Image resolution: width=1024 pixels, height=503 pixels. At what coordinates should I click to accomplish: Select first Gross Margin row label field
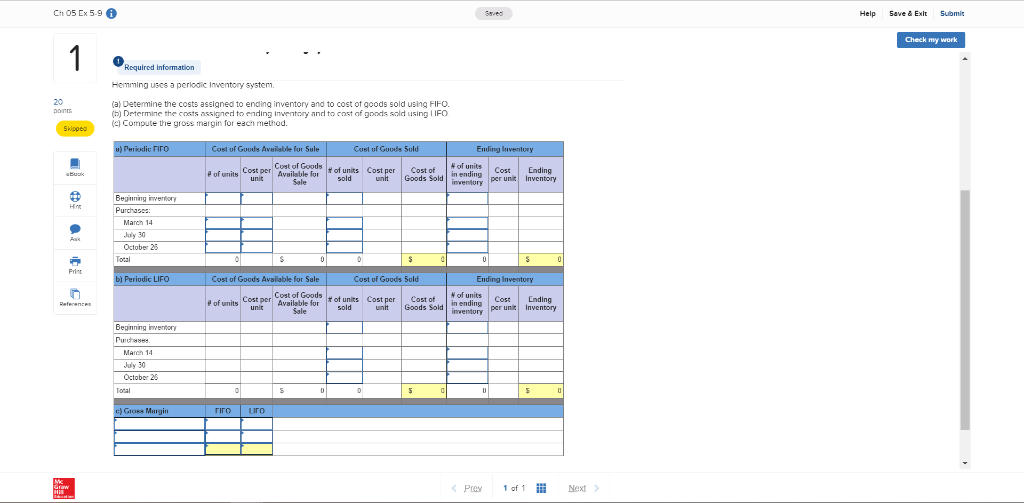point(159,424)
